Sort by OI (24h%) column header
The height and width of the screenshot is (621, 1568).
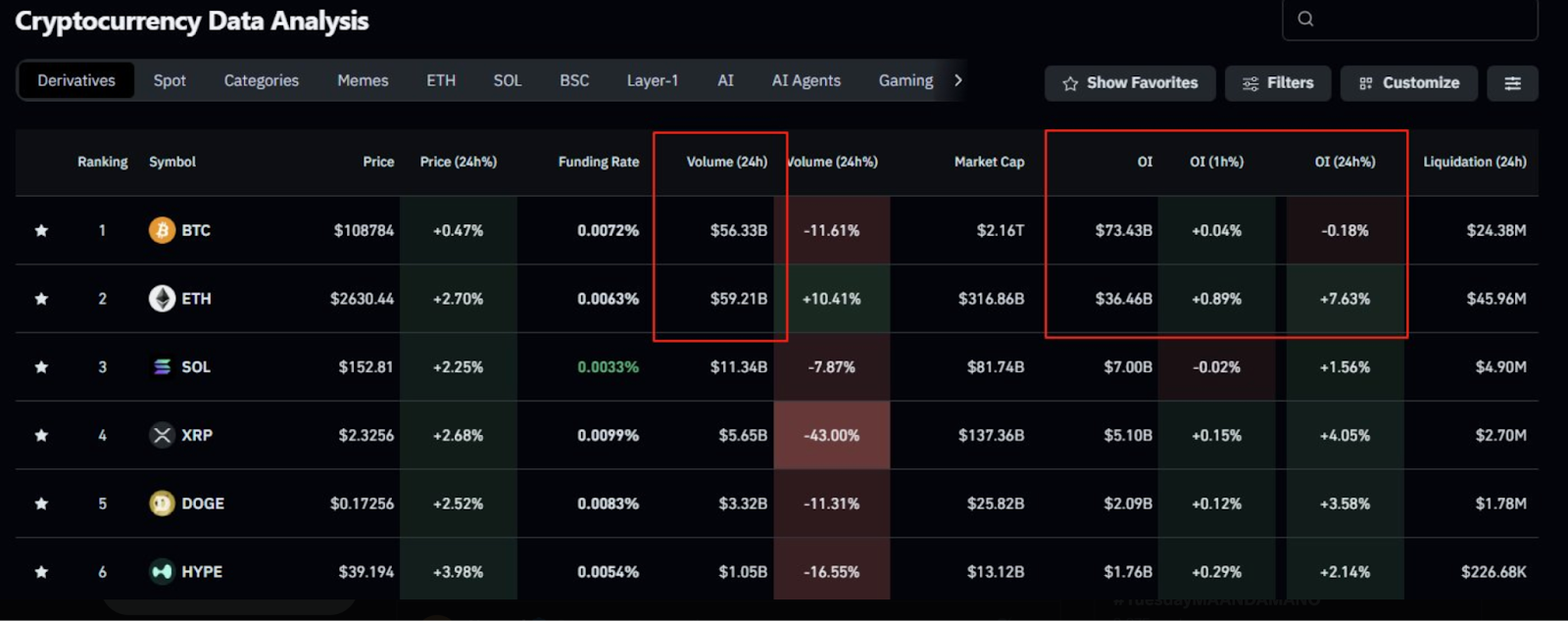tap(1346, 162)
